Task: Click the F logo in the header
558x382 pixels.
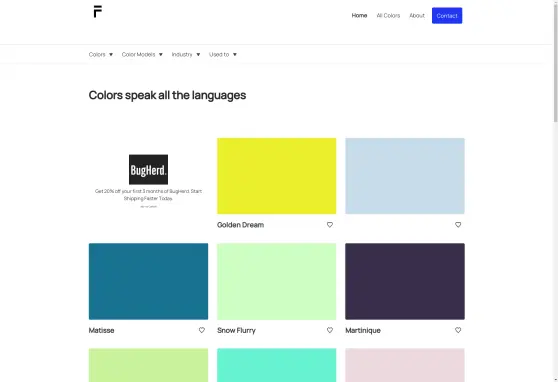Action: click(x=98, y=11)
